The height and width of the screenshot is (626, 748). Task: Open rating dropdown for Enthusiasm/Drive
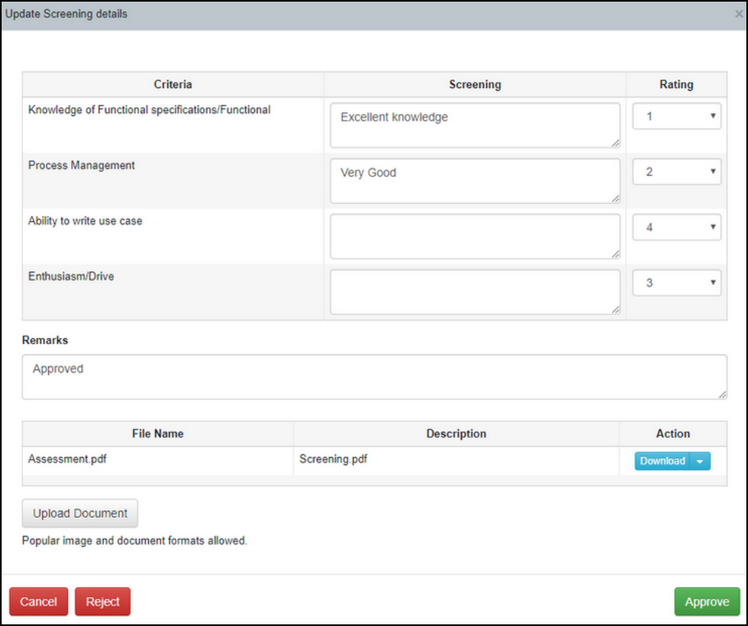tap(676, 283)
